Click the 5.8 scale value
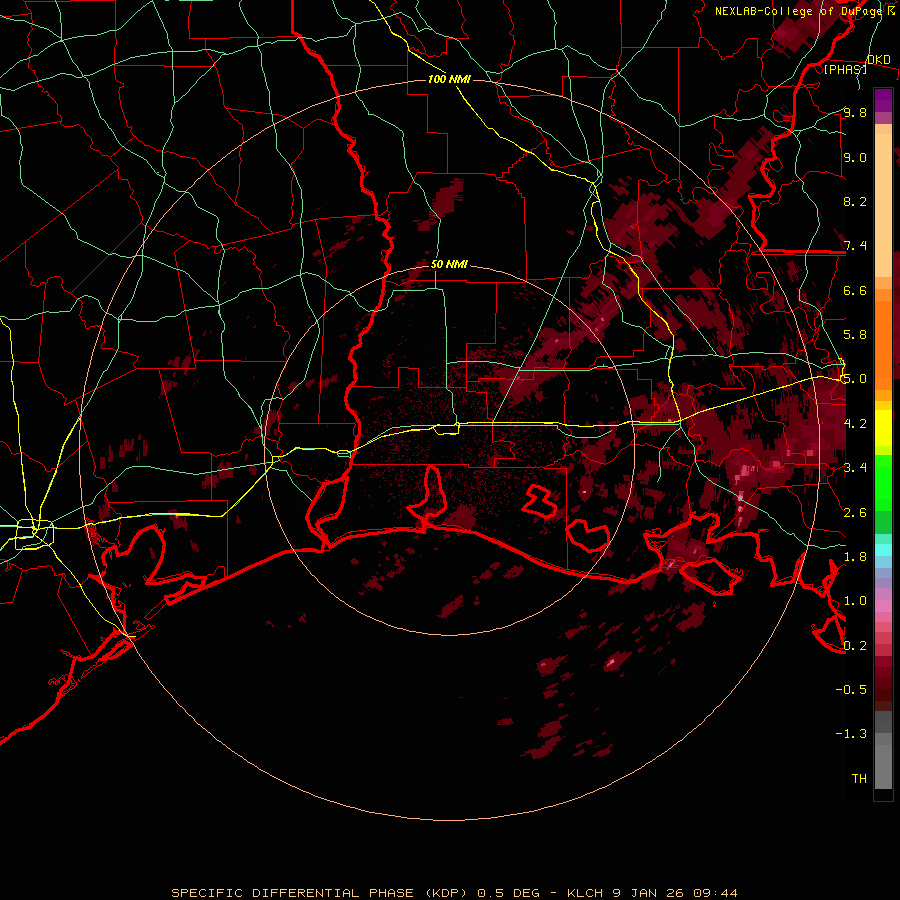This screenshot has height=900, width=900. tap(855, 335)
